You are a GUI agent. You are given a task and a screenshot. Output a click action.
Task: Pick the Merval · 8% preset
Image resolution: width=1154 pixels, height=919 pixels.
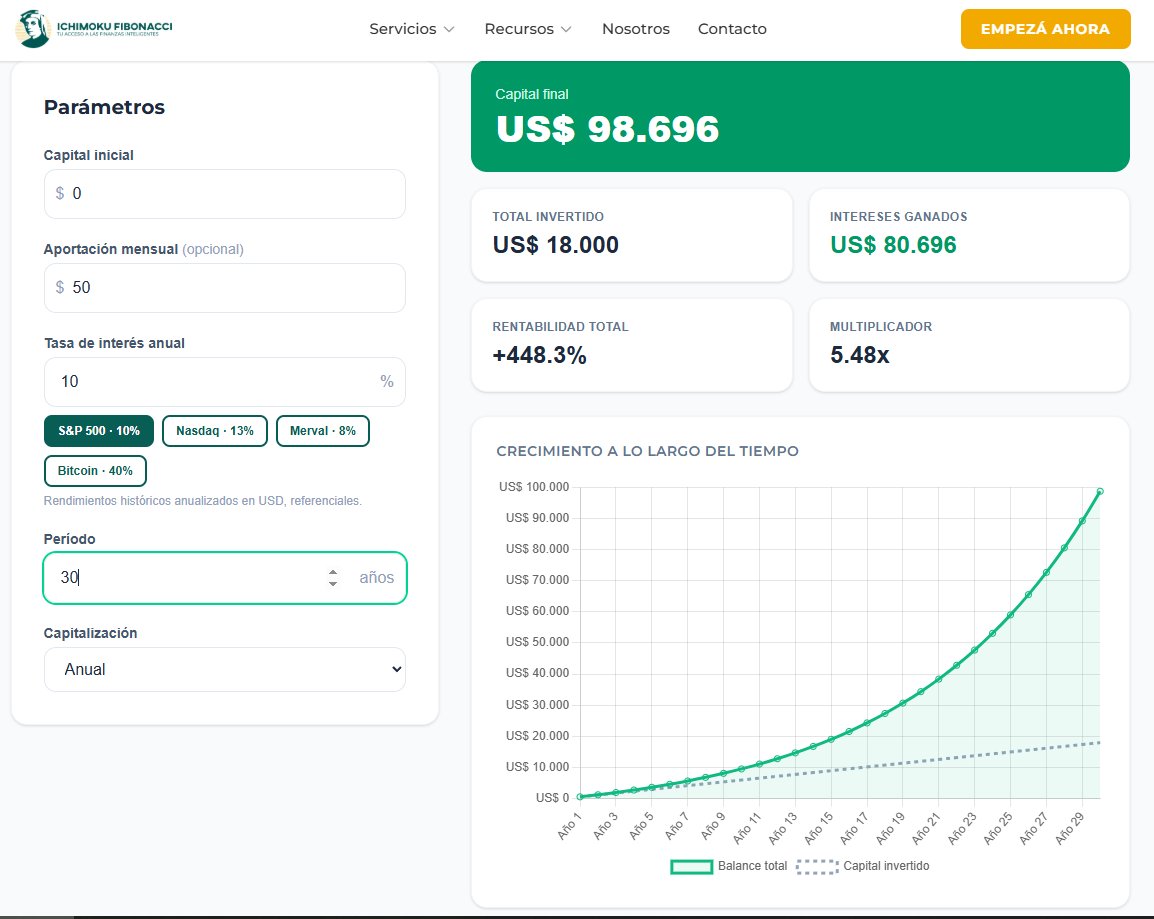[322, 431]
